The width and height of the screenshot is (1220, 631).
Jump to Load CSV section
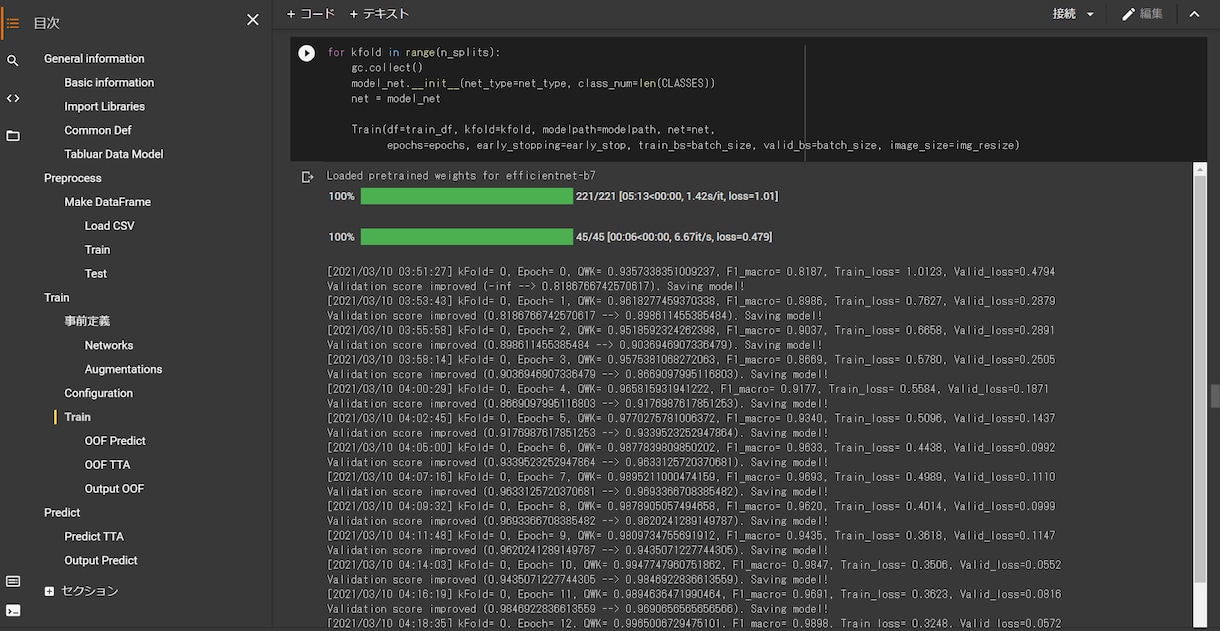click(110, 226)
